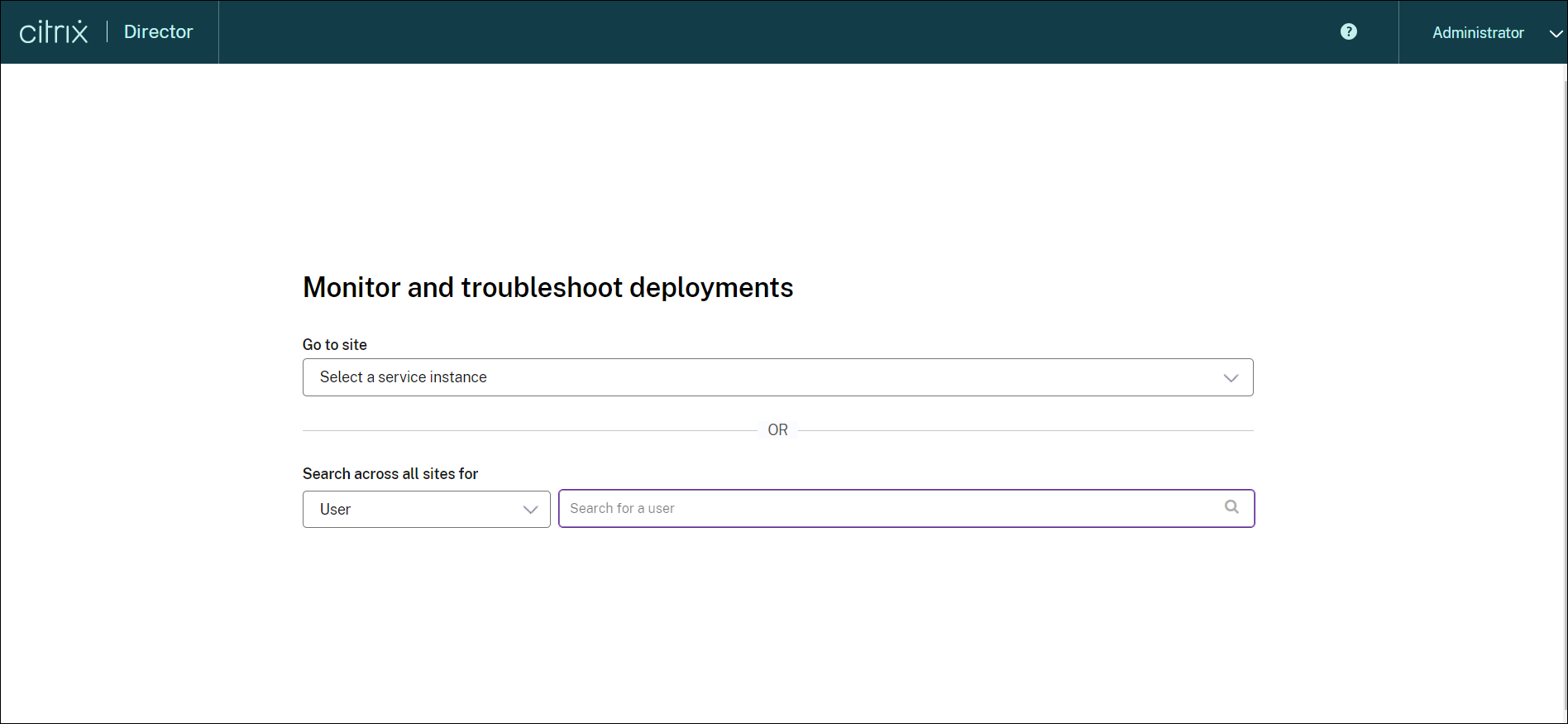Click the Citrix logo
This screenshot has width=1568, height=724.
point(54,32)
